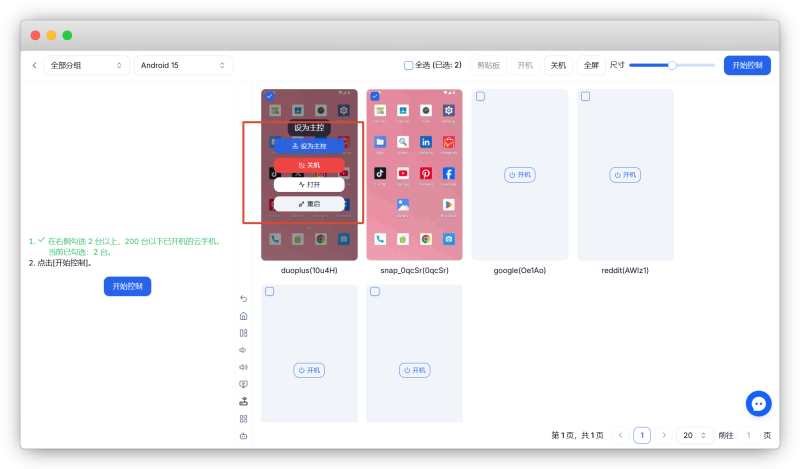The image size is (800, 469).
Task: Tap Play Store icon on snap_0qcSr phone
Action: (448, 205)
